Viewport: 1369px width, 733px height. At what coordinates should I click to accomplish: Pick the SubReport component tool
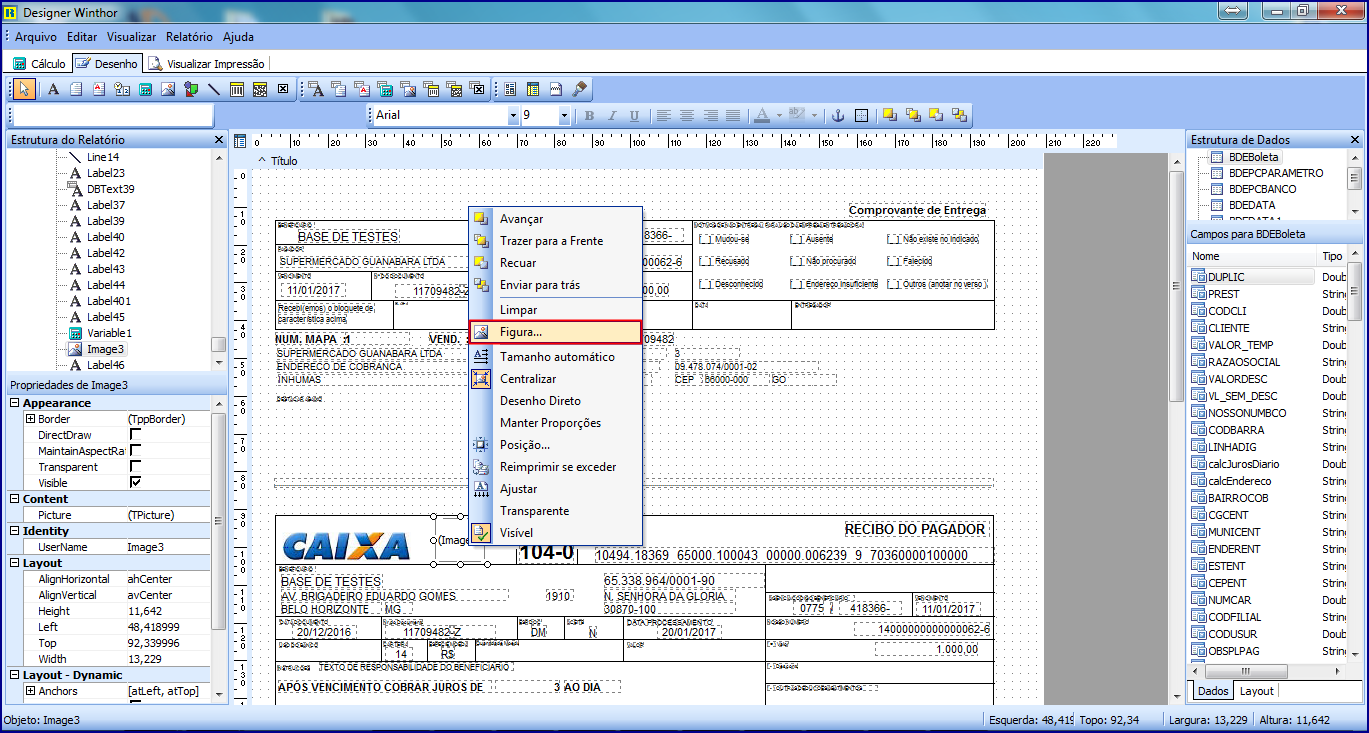(533, 89)
